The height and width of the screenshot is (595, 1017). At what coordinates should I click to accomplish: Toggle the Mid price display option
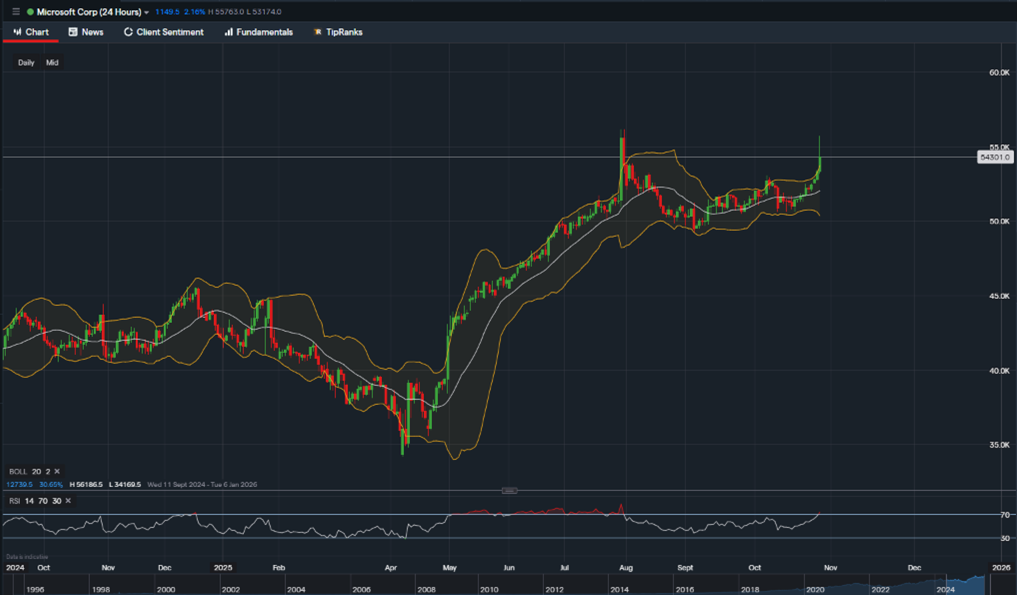(x=51, y=62)
